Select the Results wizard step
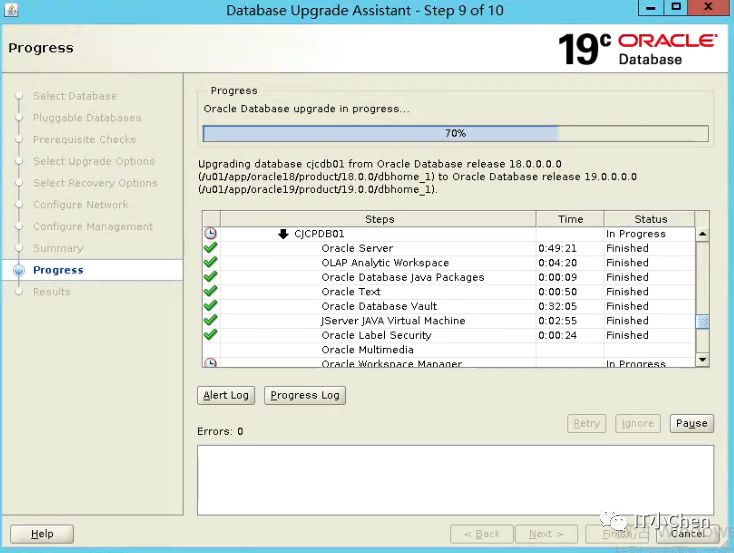This screenshot has height=553, width=734. pos(51,292)
